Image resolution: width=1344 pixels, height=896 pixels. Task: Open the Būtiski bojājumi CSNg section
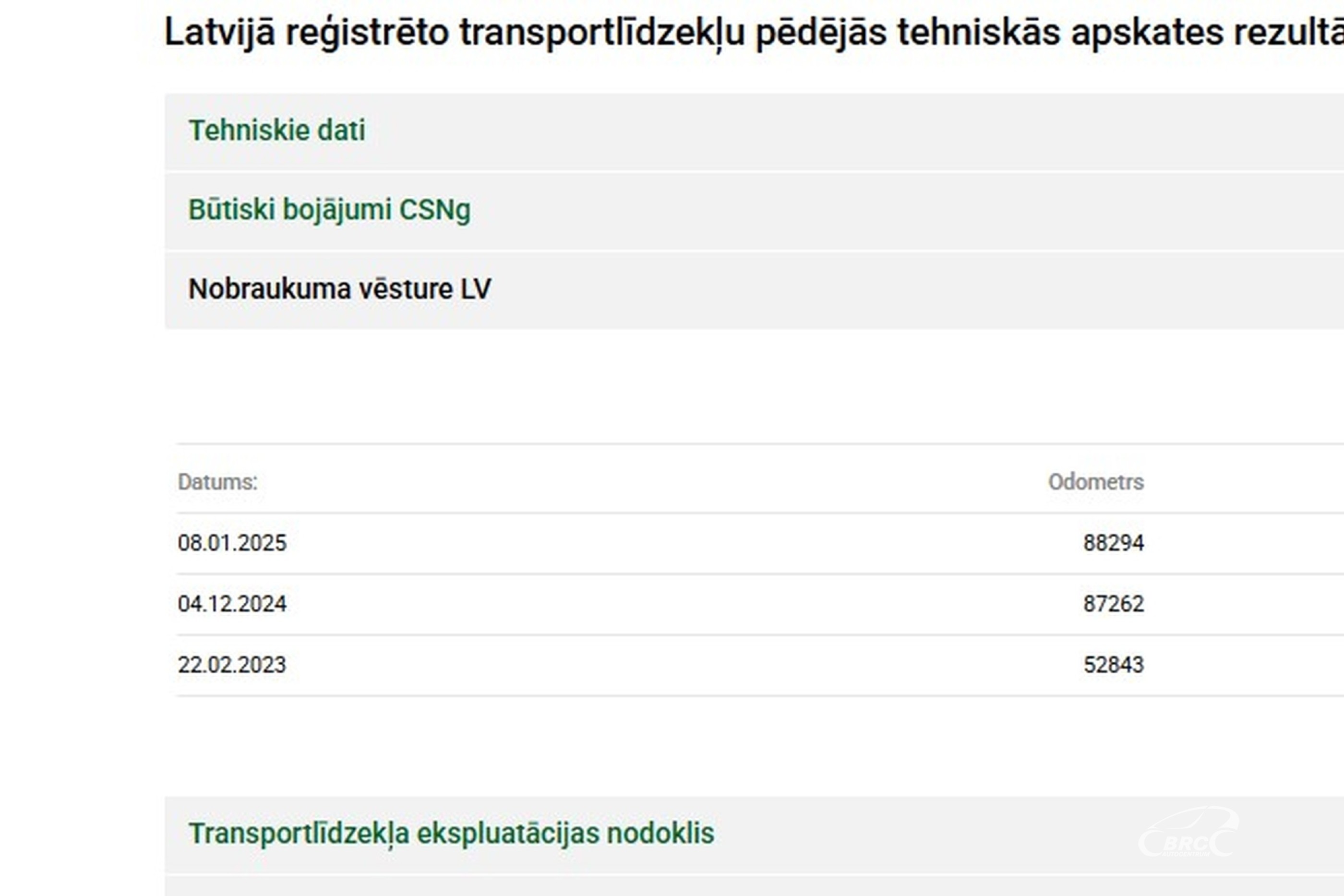click(330, 210)
